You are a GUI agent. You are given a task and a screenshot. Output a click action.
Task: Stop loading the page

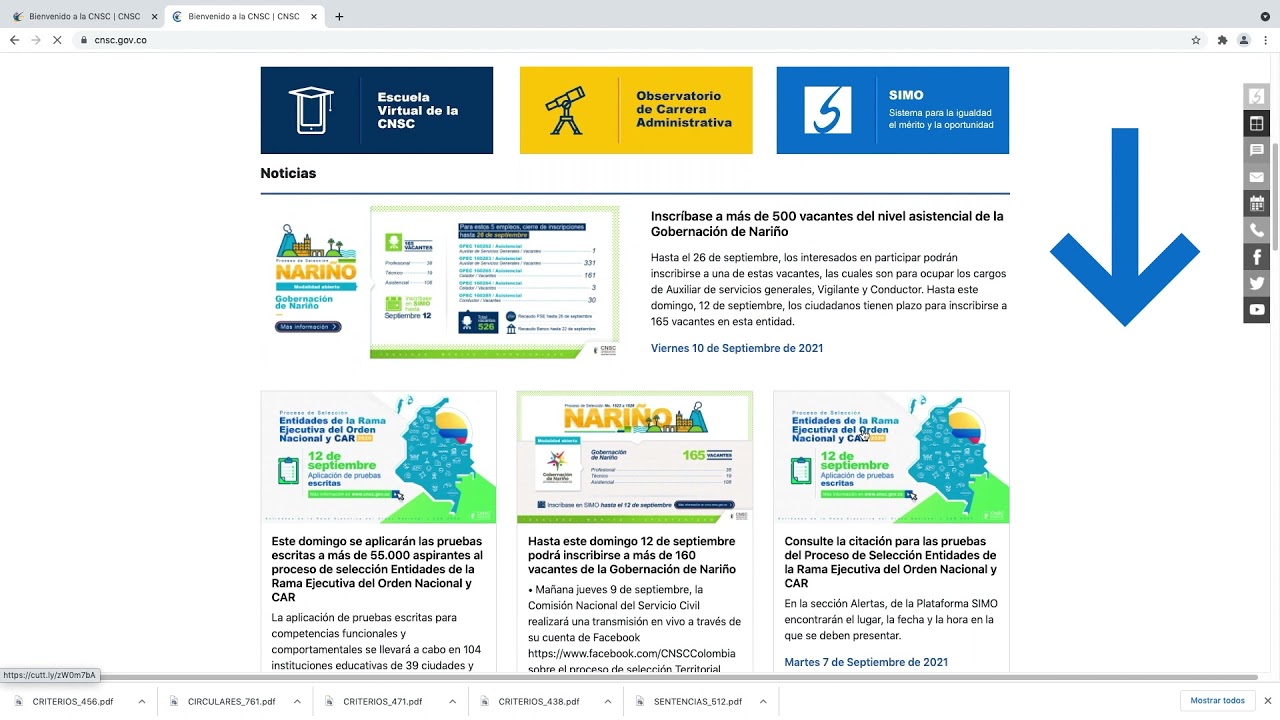pyautogui.click(x=58, y=40)
